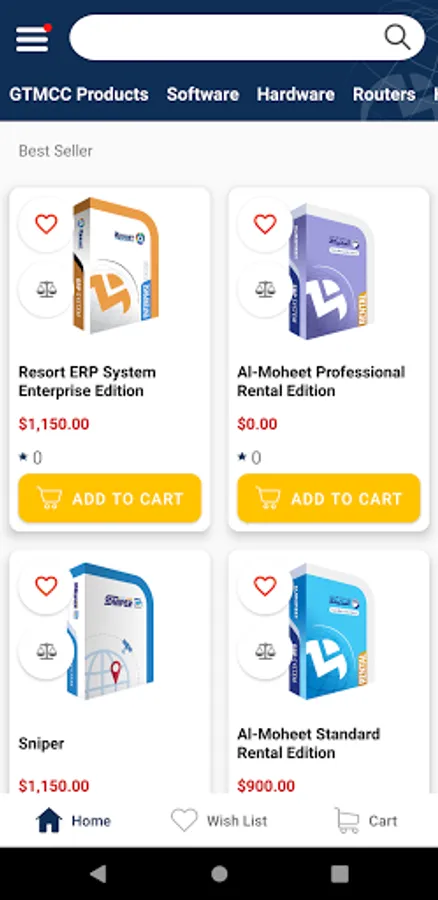Toggle wishlist heart on Al-Moheet Professional Rental
The width and height of the screenshot is (438, 900).
coord(265,224)
